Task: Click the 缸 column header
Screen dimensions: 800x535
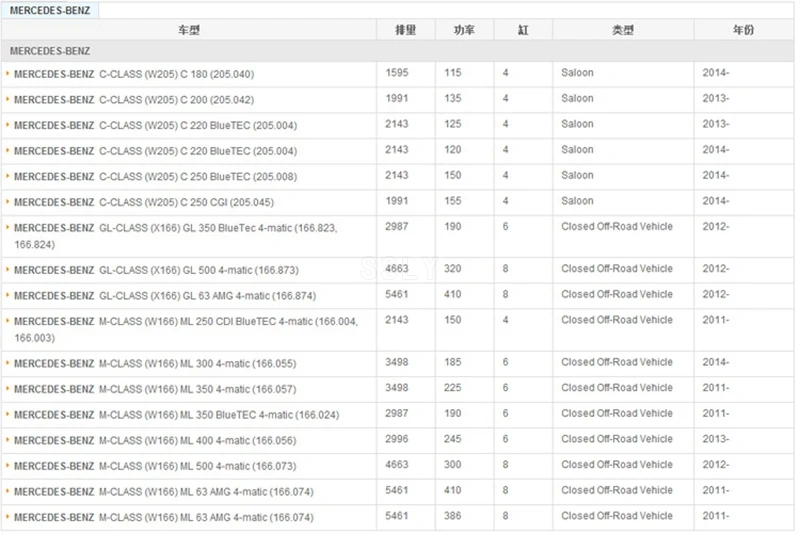Action: pos(523,30)
